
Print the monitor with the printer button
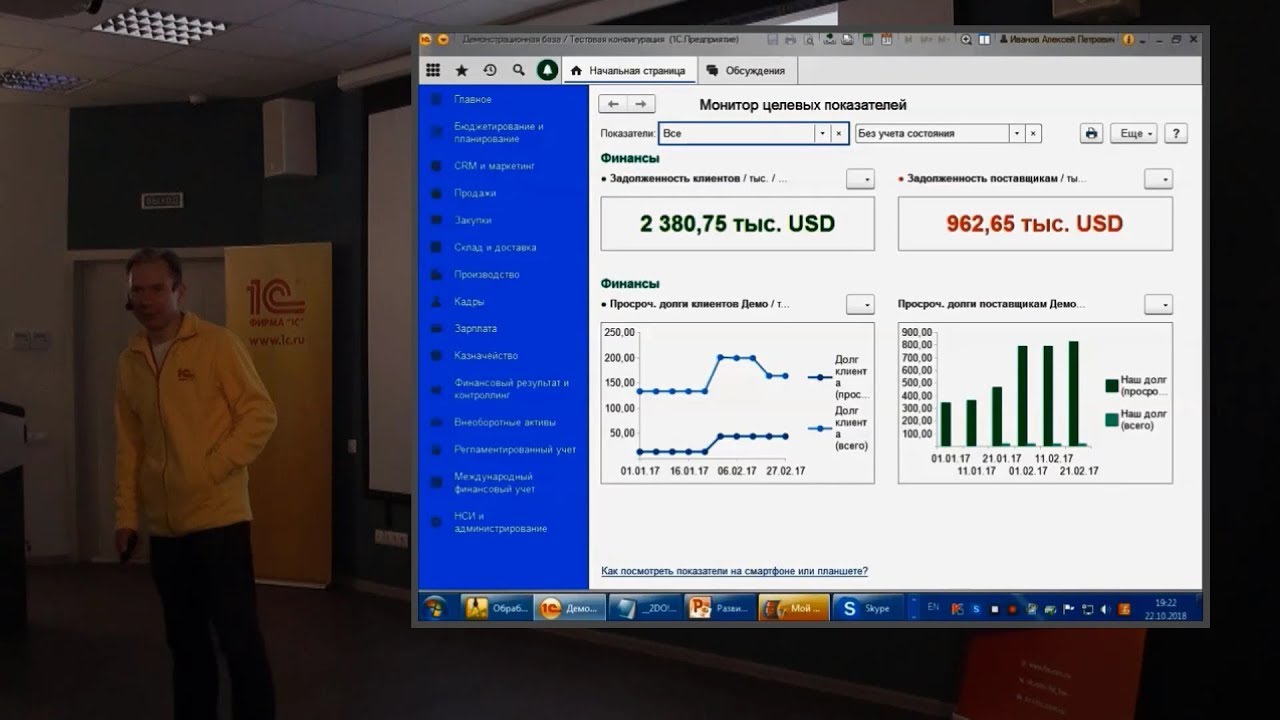click(x=1092, y=133)
